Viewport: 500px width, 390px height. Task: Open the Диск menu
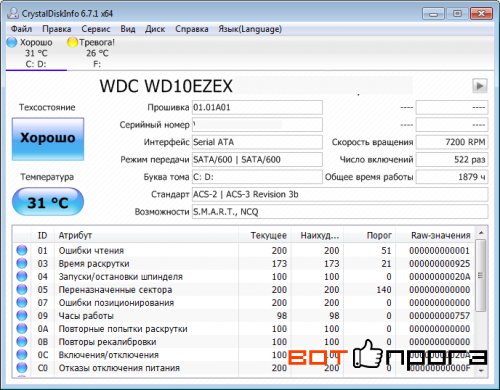[155, 29]
